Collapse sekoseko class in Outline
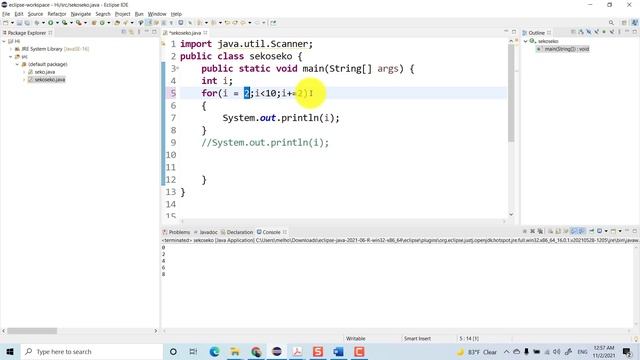This screenshot has height=360, width=640. (x=526, y=41)
